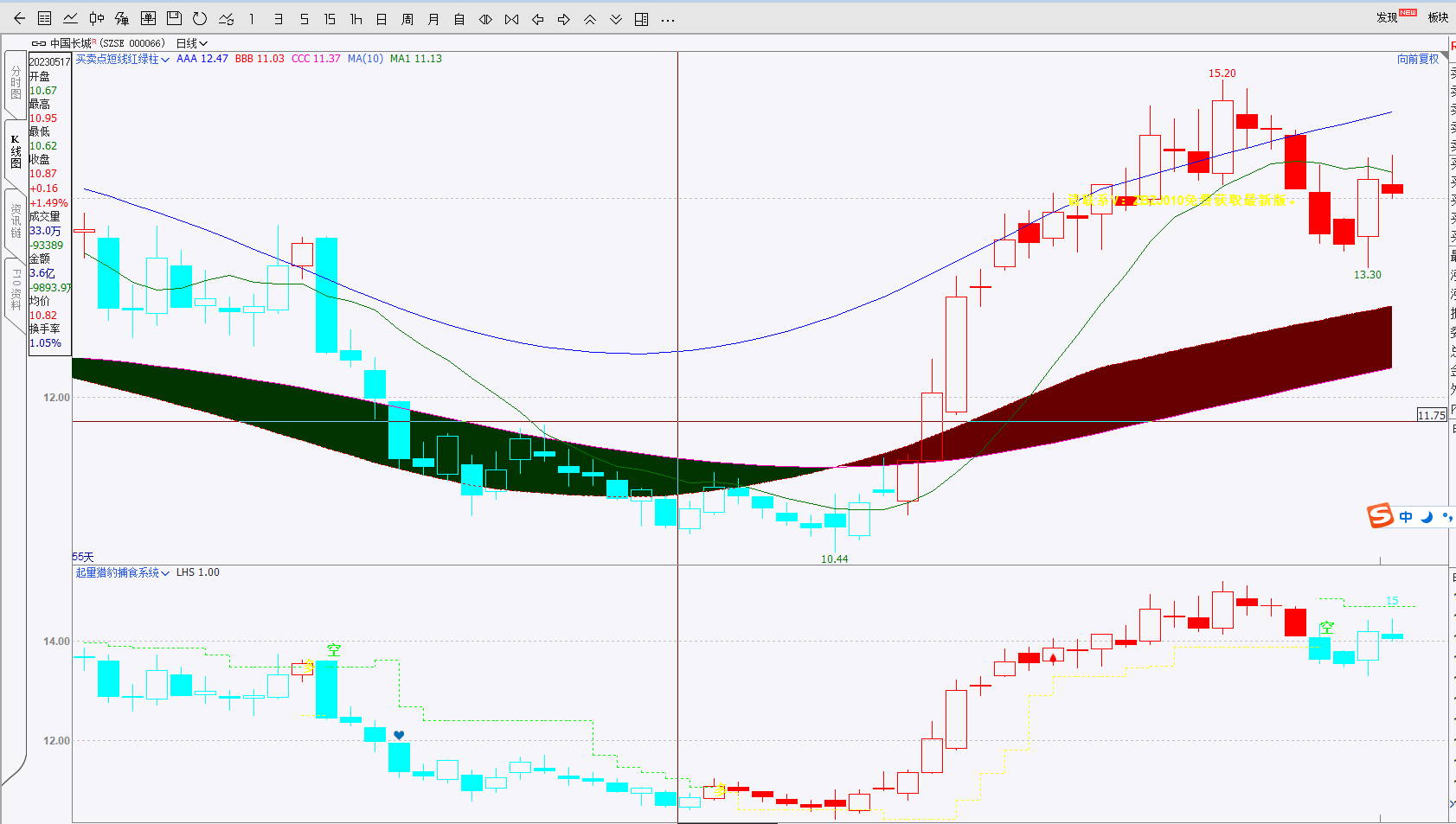Click the BBB 11.03 indicator value
This screenshot has width=1456, height=824.
260,59
